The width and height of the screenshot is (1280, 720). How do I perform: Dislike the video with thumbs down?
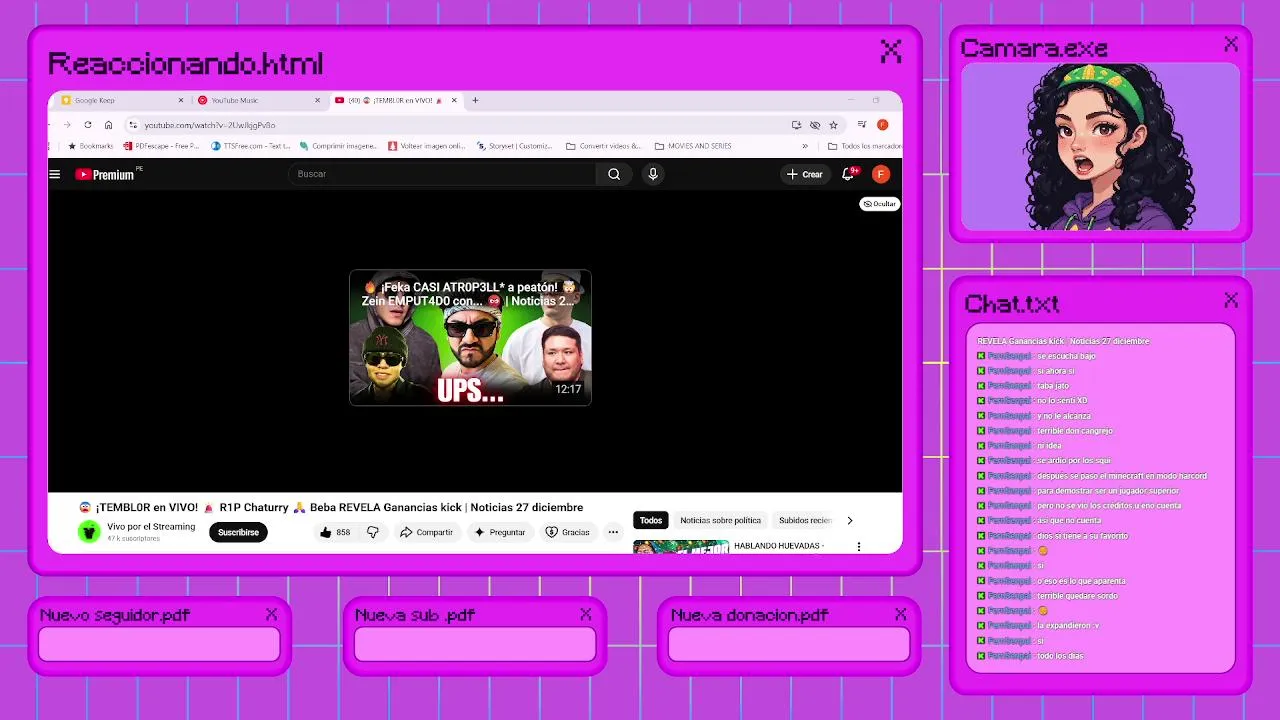[x=373, y=532]
